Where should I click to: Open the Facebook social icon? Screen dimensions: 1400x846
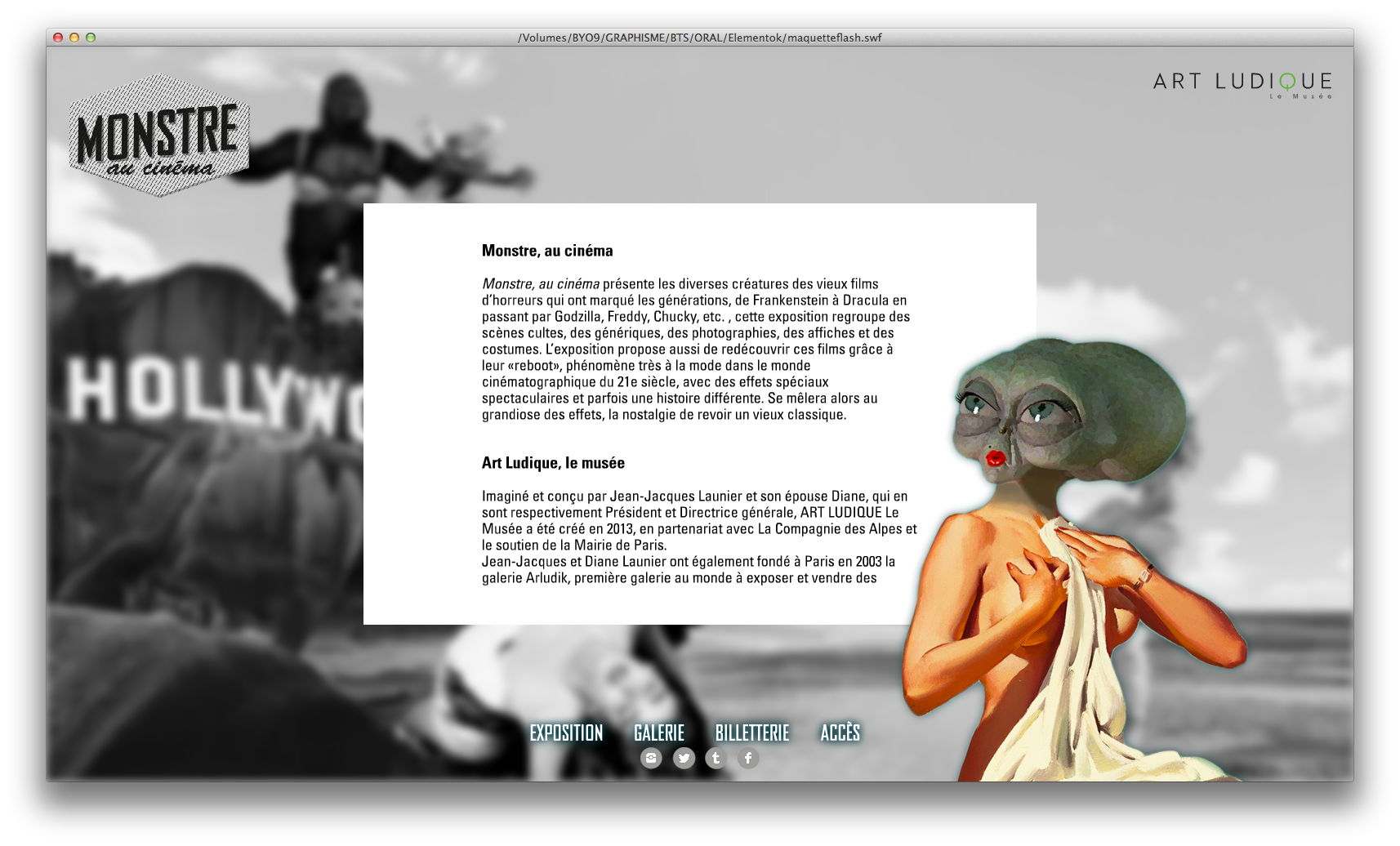[x=748, y=759]
